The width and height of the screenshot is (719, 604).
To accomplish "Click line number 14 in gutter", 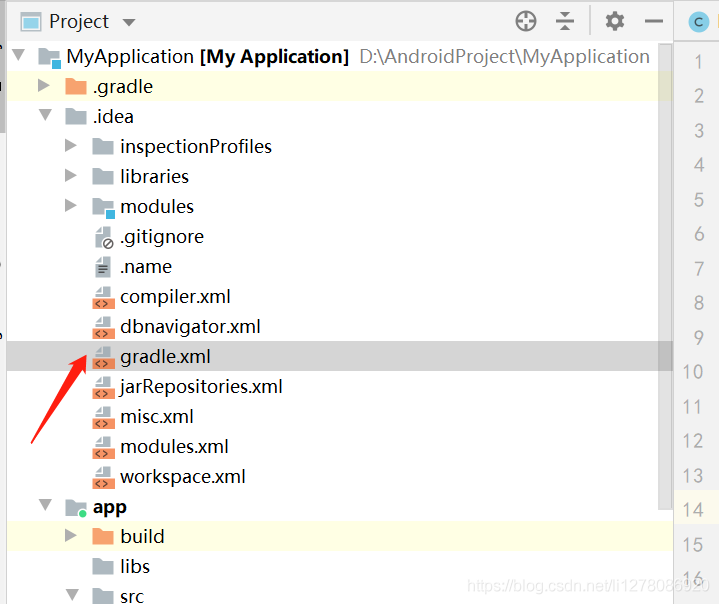I will (693, 510).
